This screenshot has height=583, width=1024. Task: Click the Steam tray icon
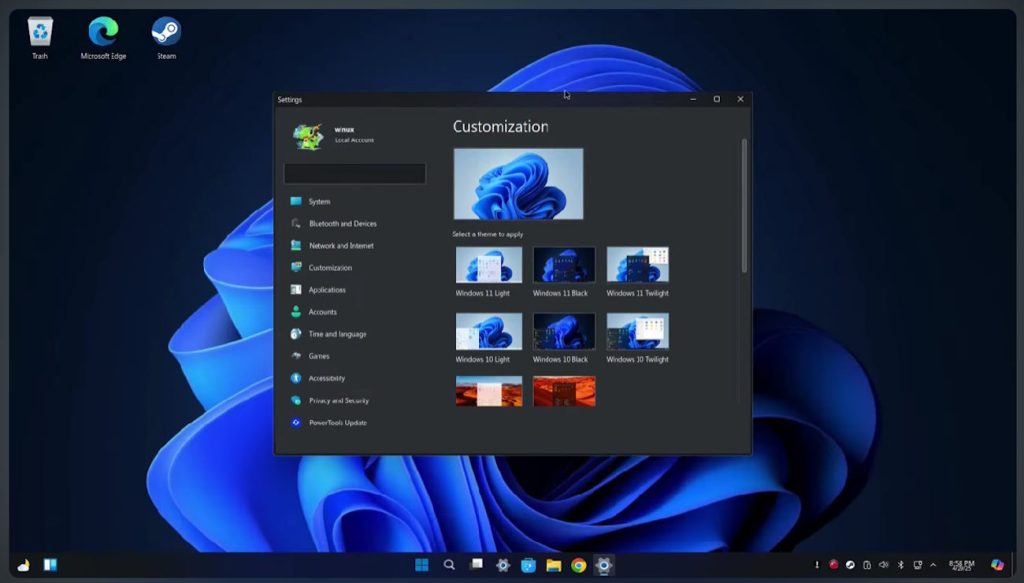coord(850,565)
